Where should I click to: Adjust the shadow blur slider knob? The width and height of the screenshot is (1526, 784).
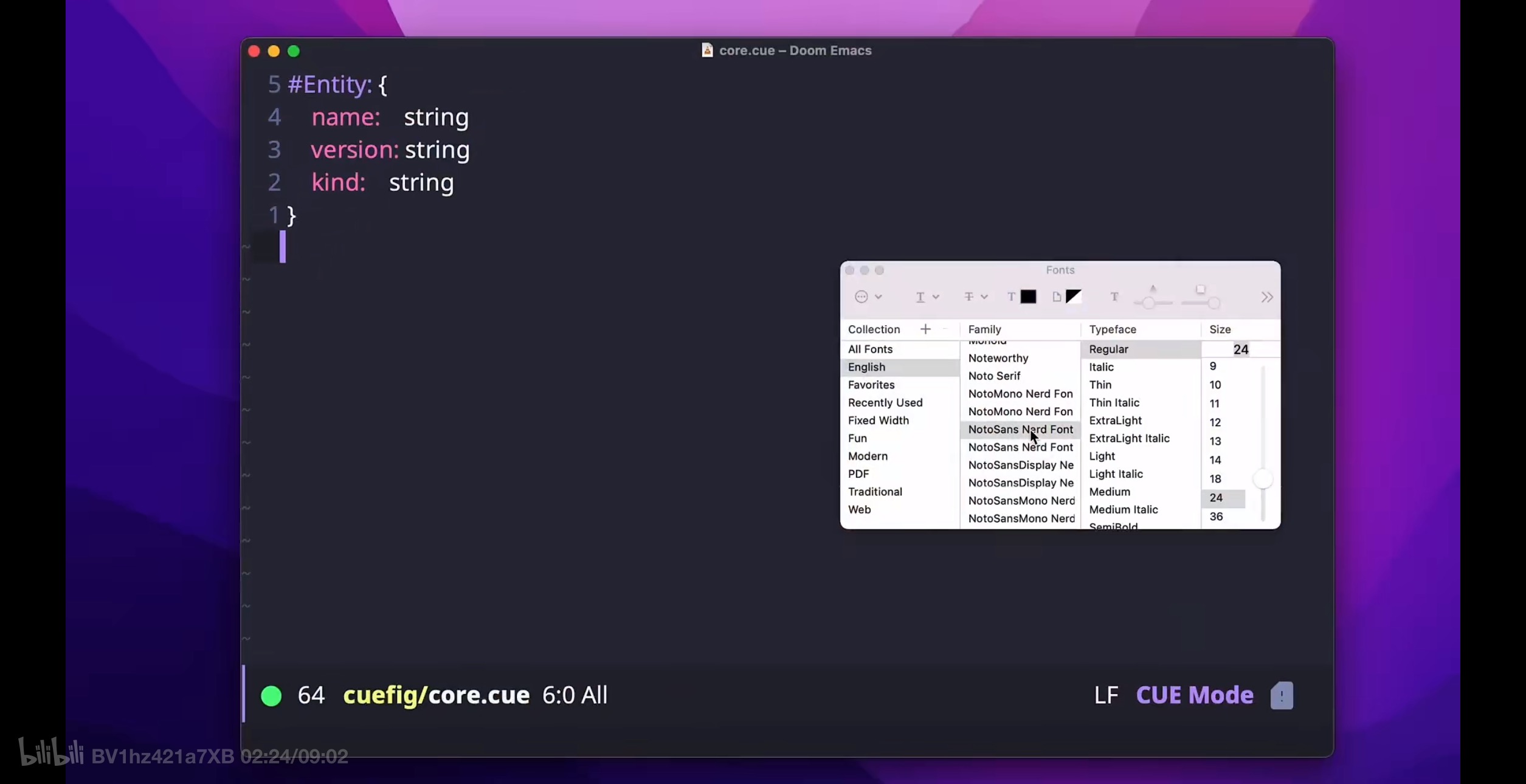[x=1214, y=303]
